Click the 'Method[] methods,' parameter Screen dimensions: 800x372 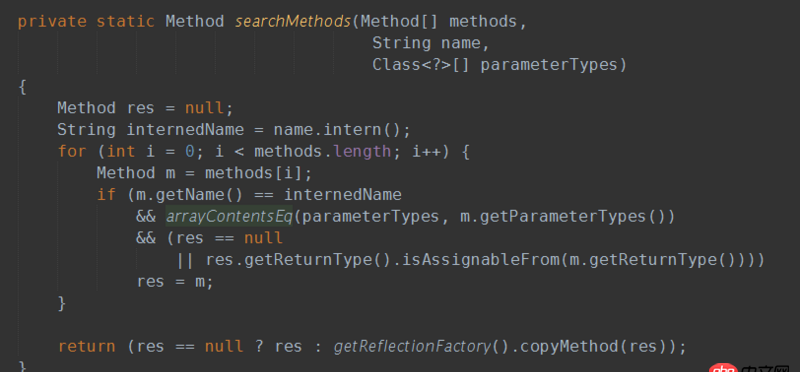pyautogui.click(x=443, y=21)
